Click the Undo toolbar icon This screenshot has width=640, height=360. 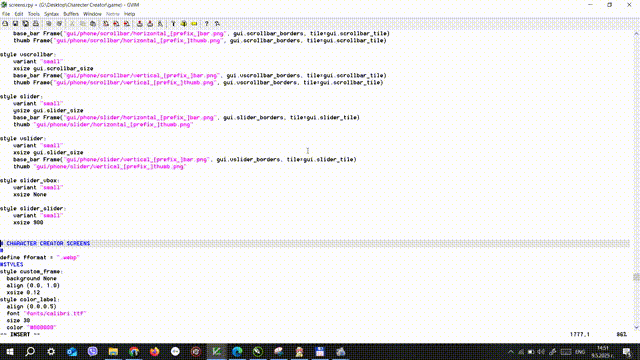pyautogui.click(x=49, y=24)
